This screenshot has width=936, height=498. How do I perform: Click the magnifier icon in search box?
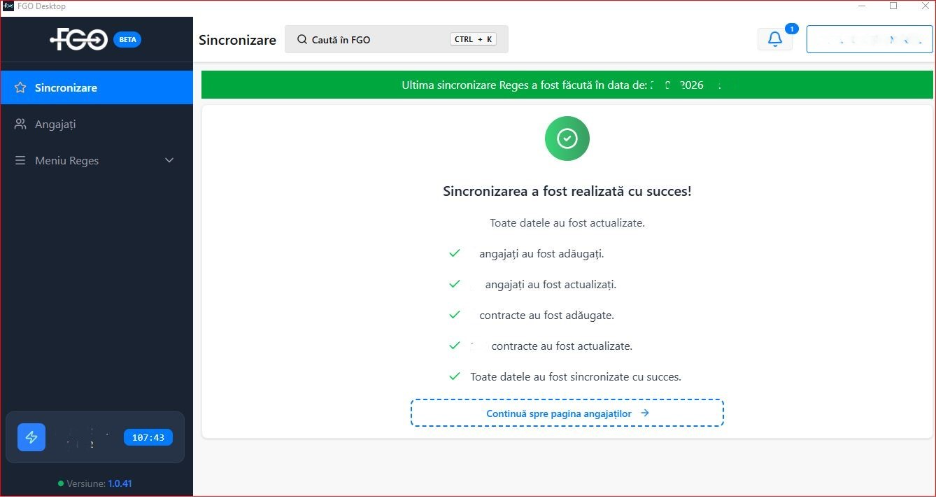pos(302,39)
